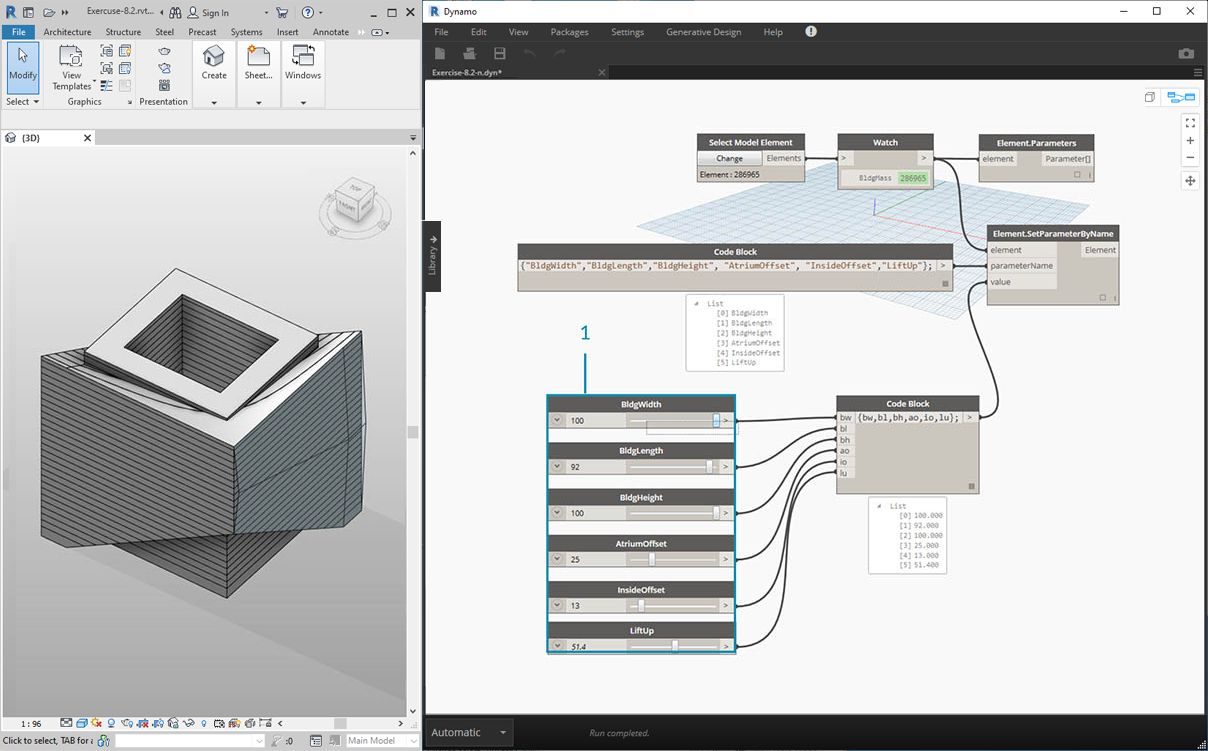Select the Modify tool in Revit ribbon
This screenshot has height=751, width=1208.
[22, 64]
